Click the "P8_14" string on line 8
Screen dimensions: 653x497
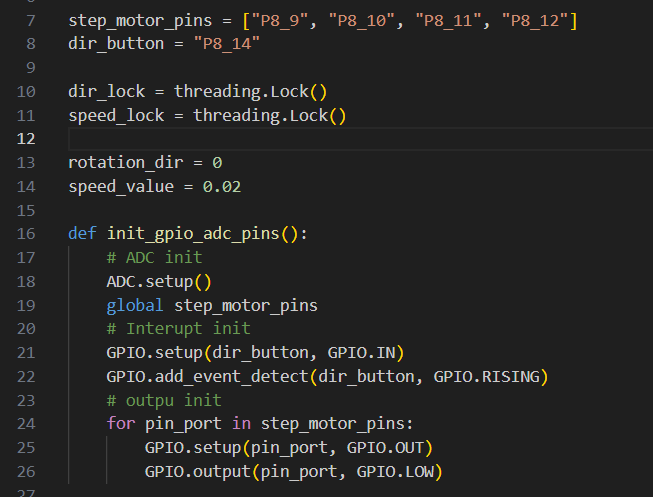pos(227,44)
